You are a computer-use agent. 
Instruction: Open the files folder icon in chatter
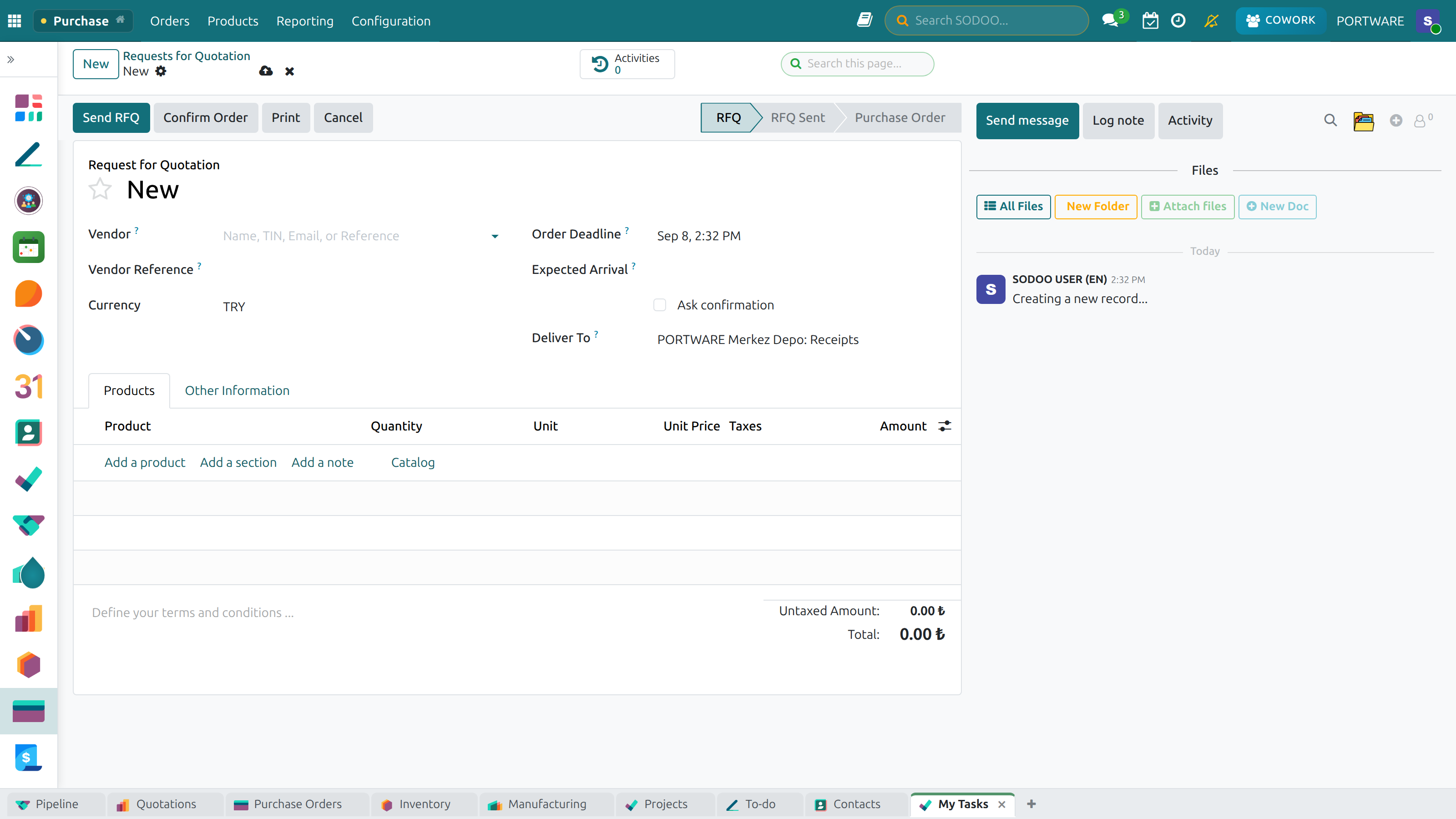[x=1363, y=121]
